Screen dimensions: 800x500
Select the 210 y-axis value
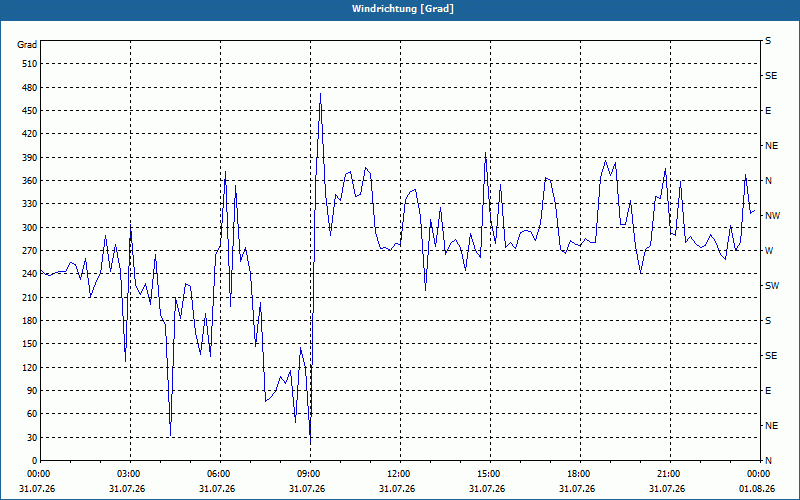pyautogui.click(x=30, y=297)
